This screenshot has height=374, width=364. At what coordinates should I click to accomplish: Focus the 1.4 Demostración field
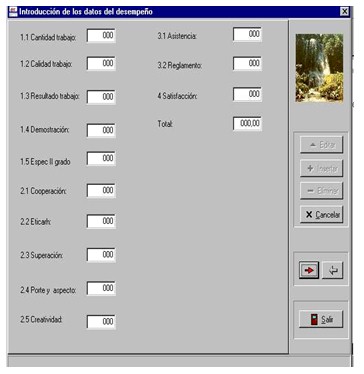pyautogui.click(x=101, y=130)
